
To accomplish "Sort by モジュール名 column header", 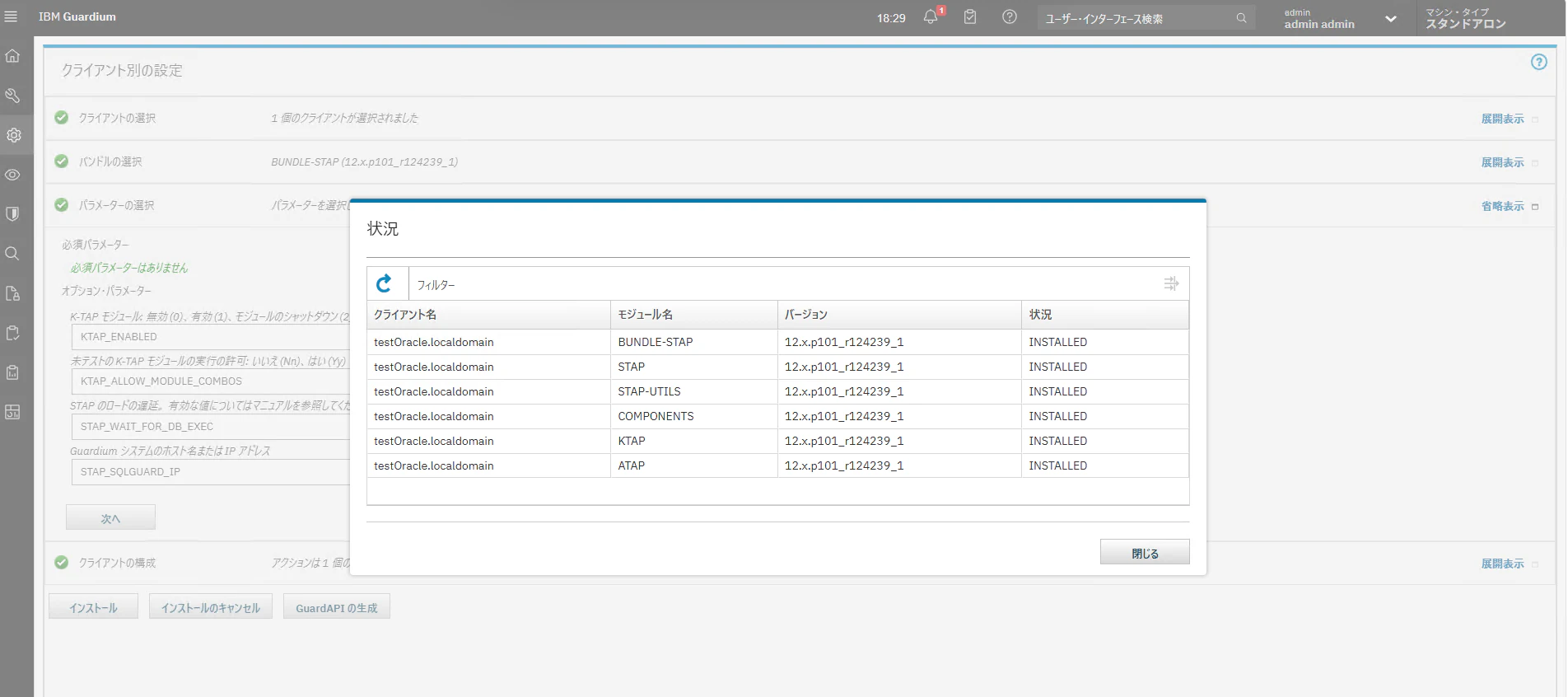I will [x=694, y=315].
